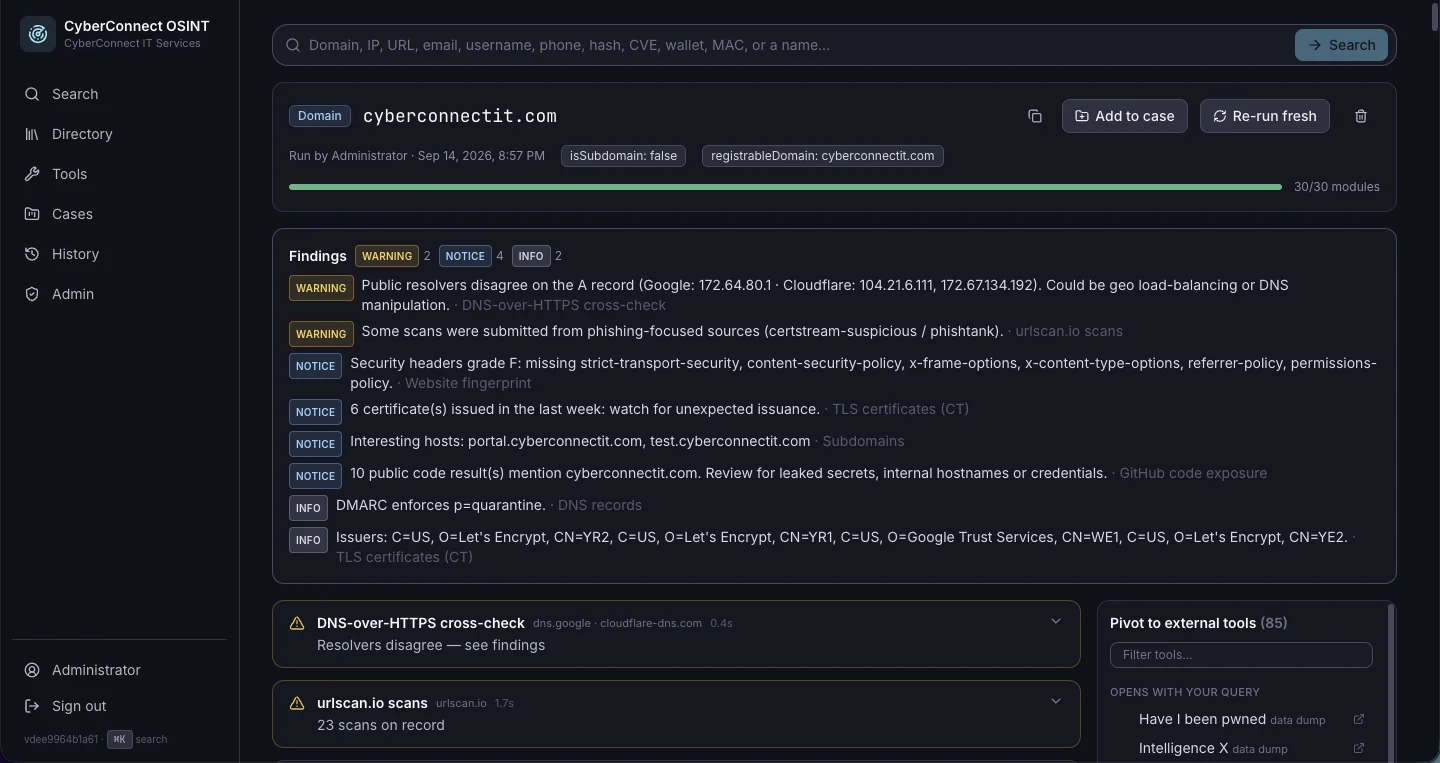The width and height of the screenshot is (1440, 763).
Task: Click the Search button with the arrow
Action: (x=1341, y=45)
